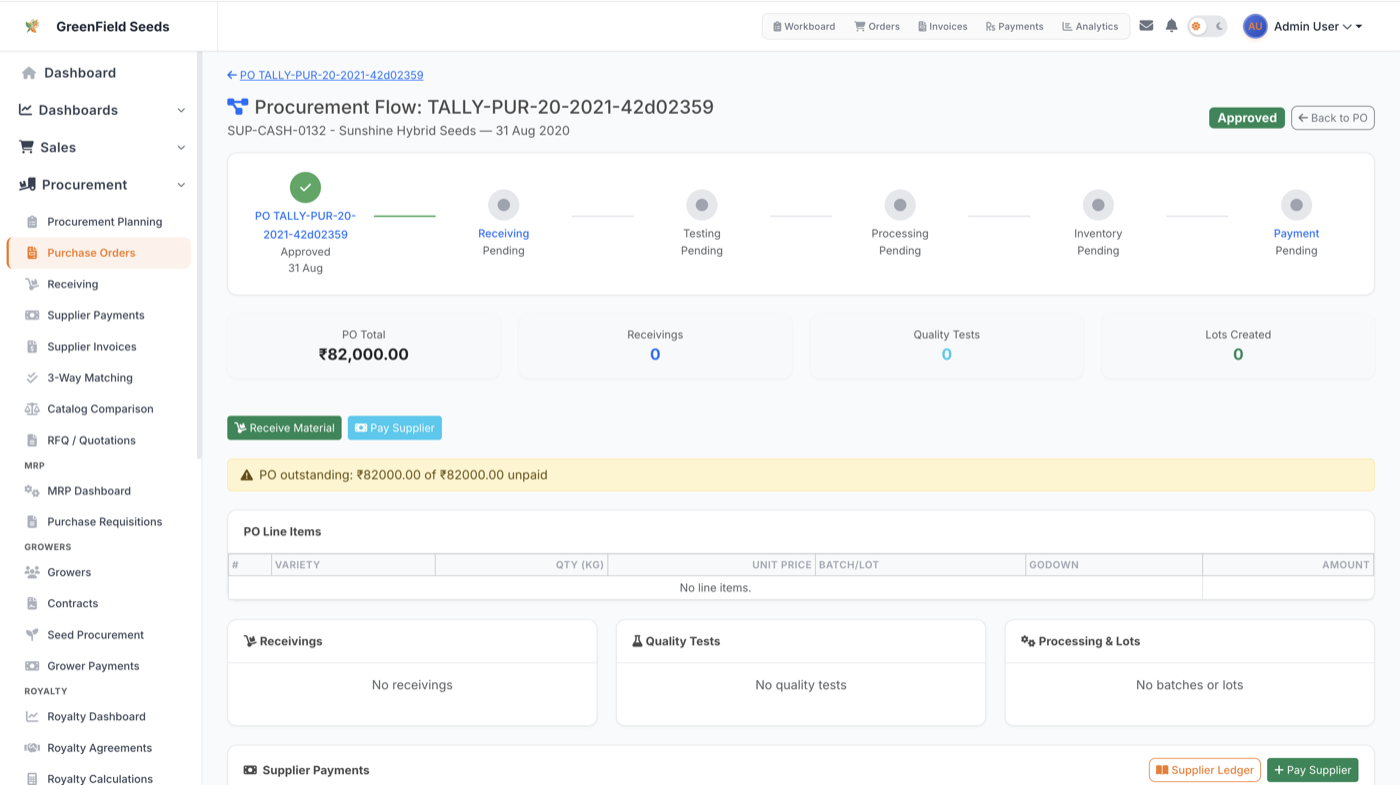Open the Workboard tab in top navigation
The width and height of the screenshot is (1400, 785).
pyautogui.click(x=804, y=26)
